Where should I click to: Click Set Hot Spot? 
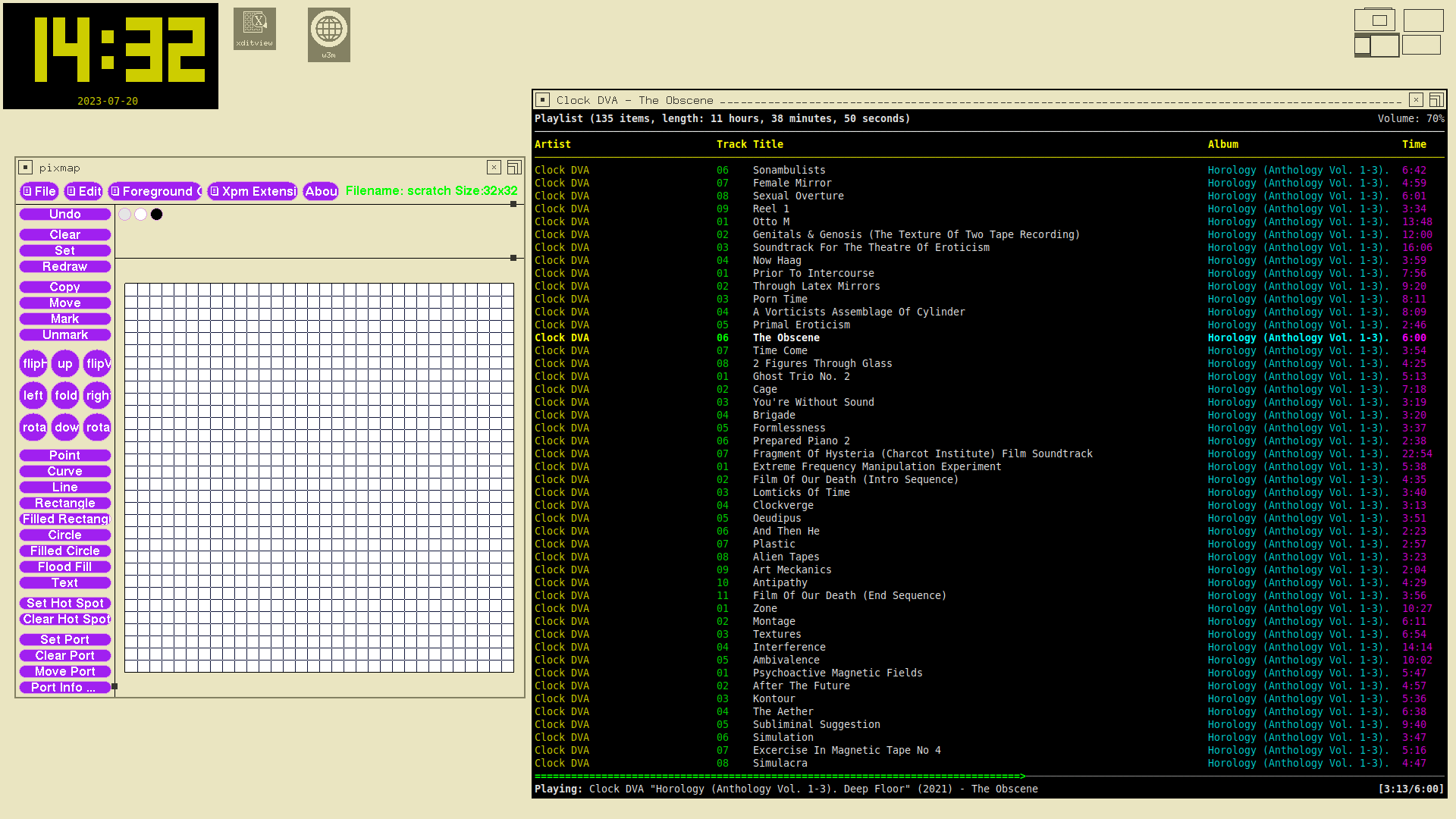[x=65, y=604]
